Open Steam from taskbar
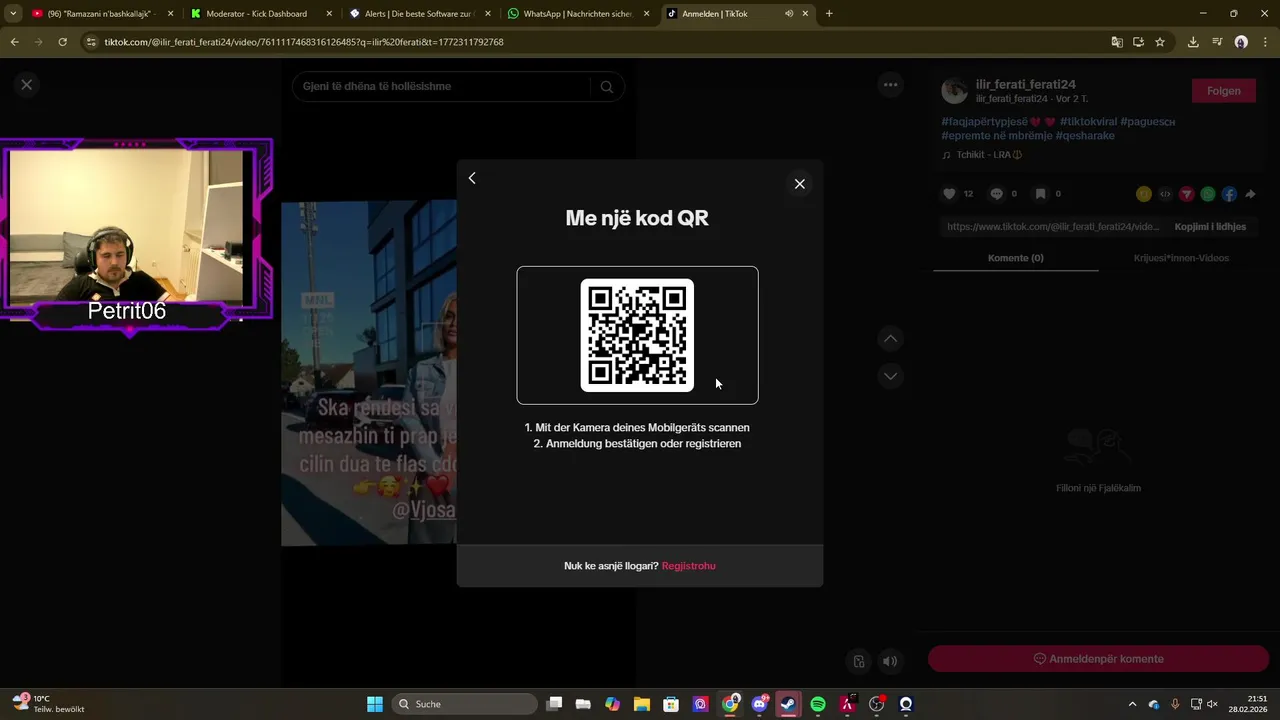1280x720 pixels. 788,704
